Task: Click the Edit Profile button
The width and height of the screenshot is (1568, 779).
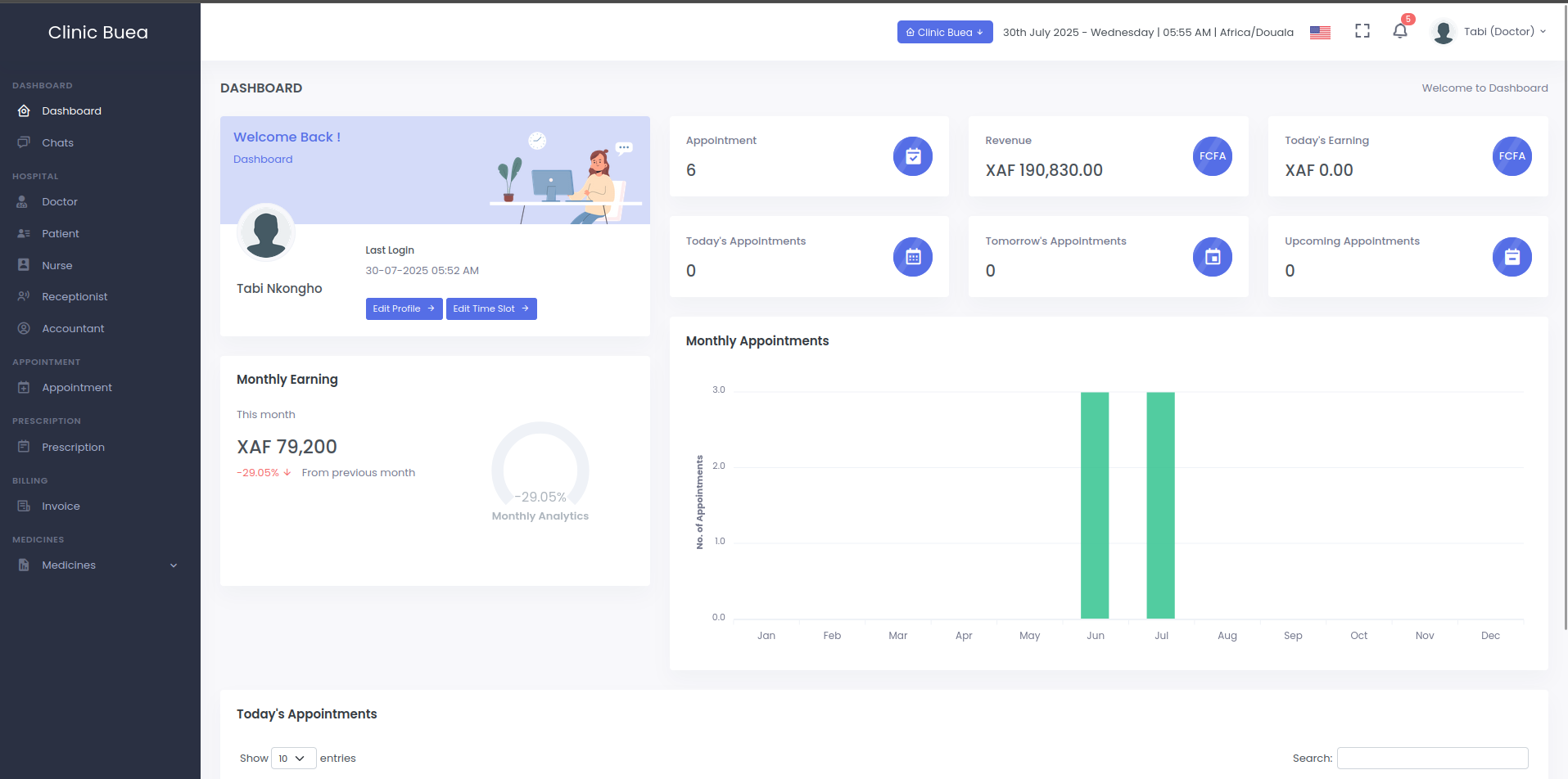Action: [x=404, y=308]
